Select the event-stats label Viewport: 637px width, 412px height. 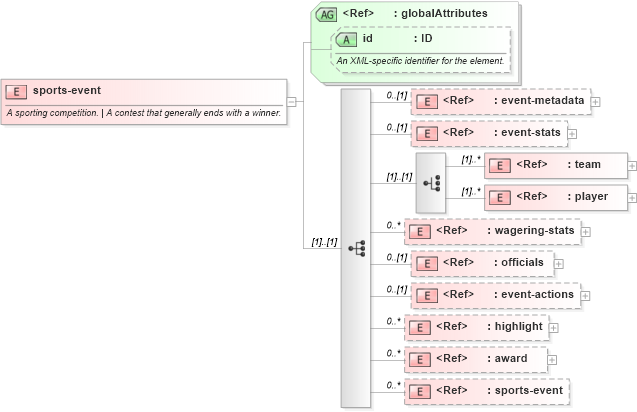tap(531, 132)
